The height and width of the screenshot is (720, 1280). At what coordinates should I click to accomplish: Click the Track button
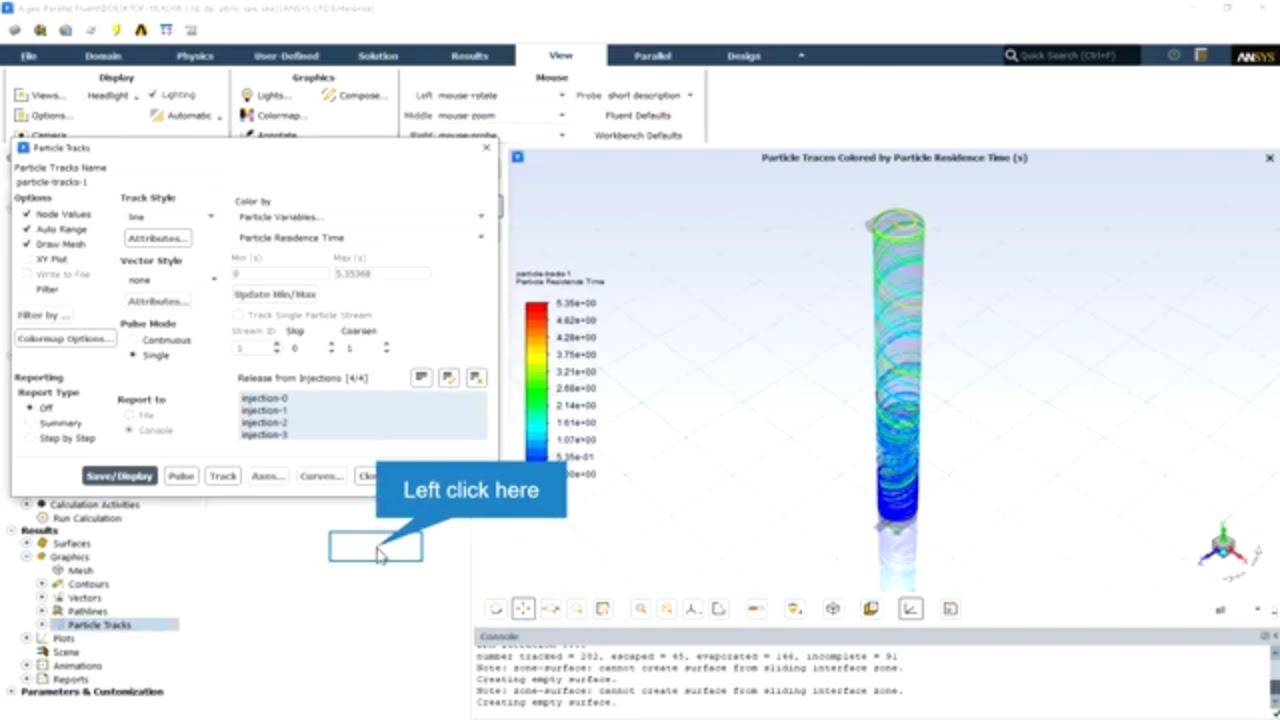pos(223,476)
